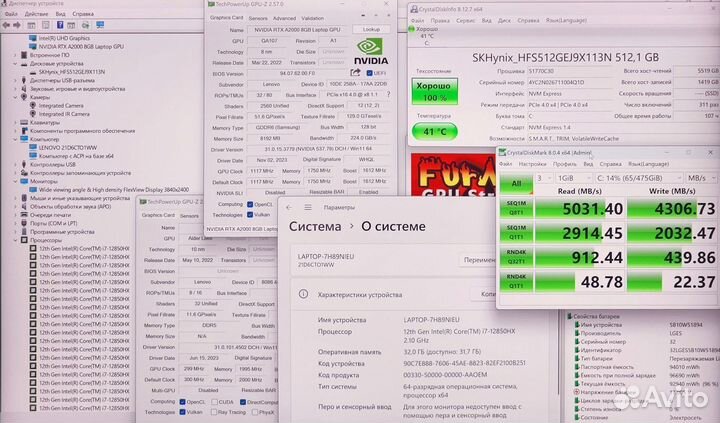This screenshot has width=720, height=423.
Task: Go back using Device Manager toolbar arrow
Action: click(6, 25)
